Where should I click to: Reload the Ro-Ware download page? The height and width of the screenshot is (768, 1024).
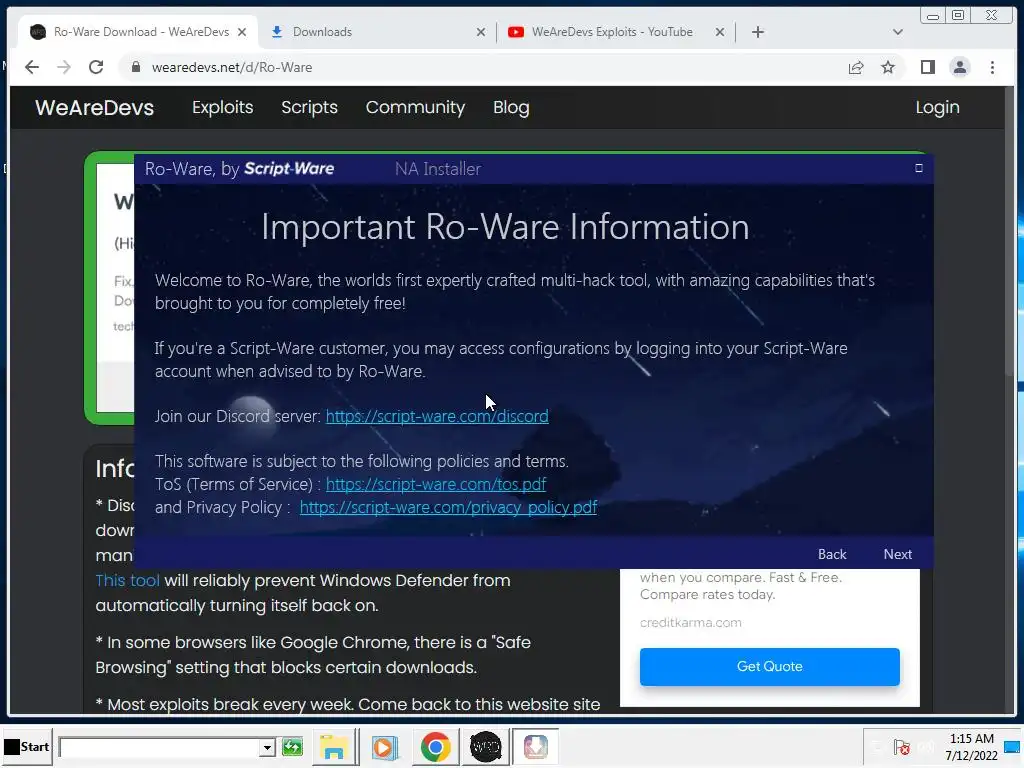coord(96,67)
